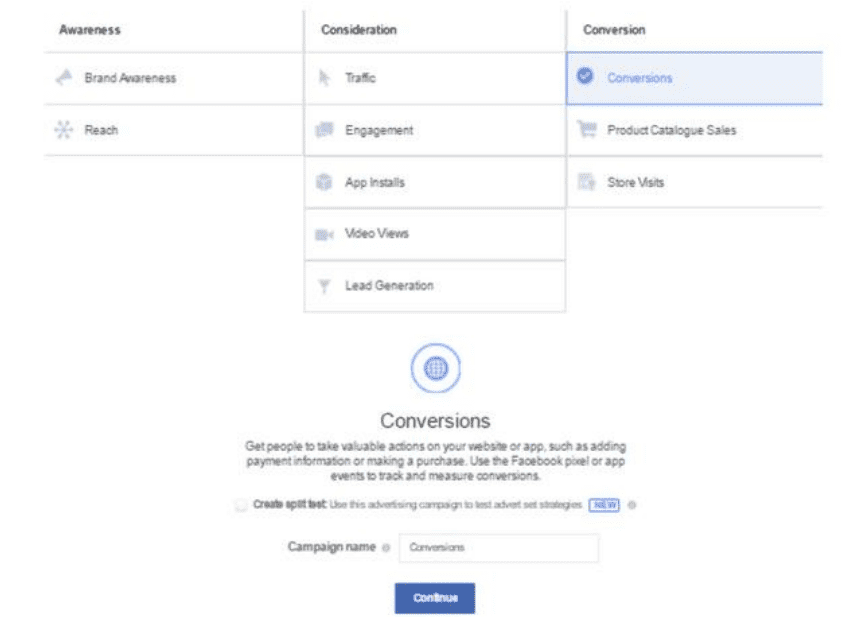This screenshot has width=866, height=621.
Task: Click the Video Views camera icon
Action: click(x=324, y=235)
